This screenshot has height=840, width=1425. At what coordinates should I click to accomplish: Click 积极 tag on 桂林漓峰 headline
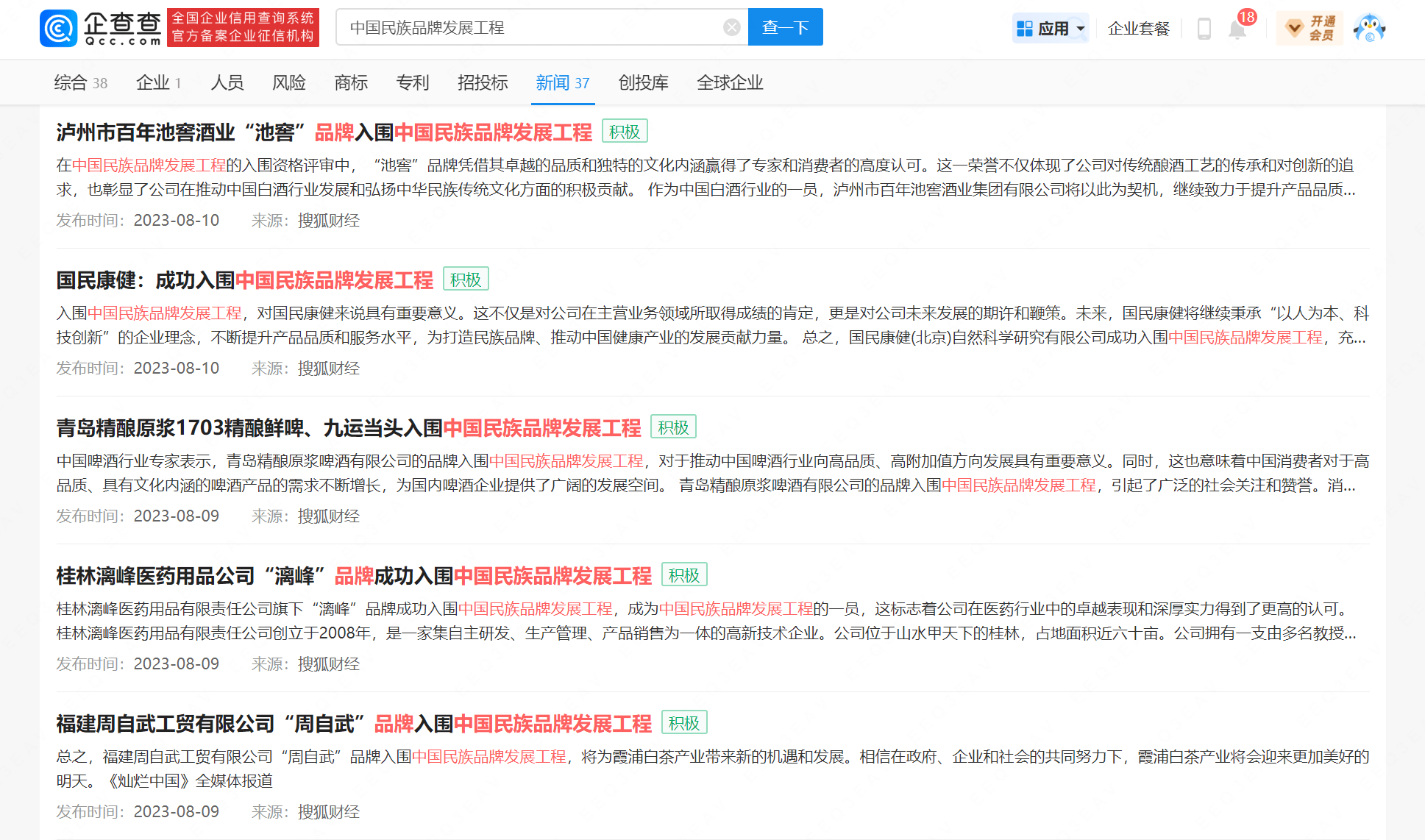pyautogui.click(x=684, y=575)
